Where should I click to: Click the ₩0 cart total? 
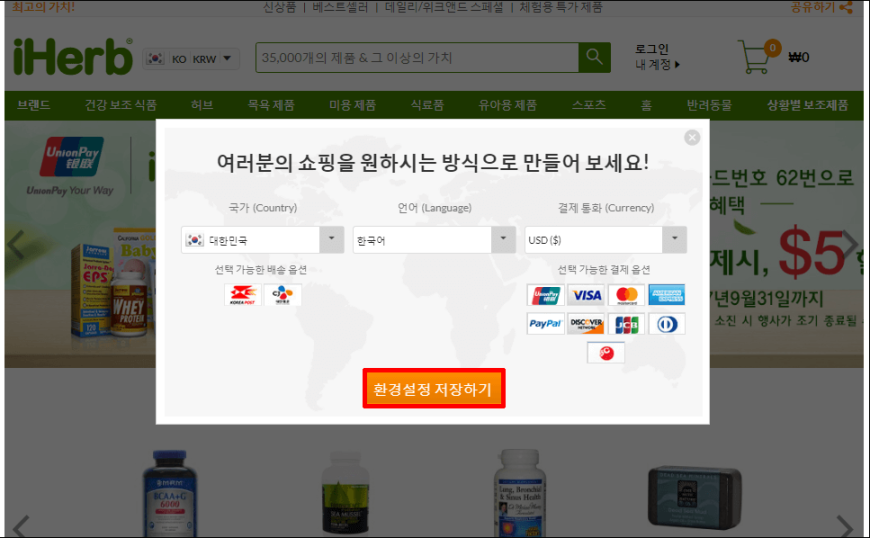(x=799, y=57)
